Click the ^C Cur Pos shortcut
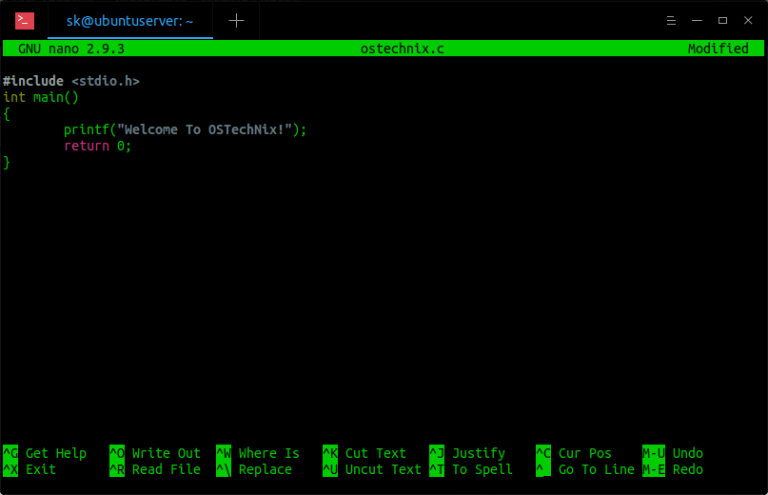This screenshot has height=495, width=768. (574, 453)
